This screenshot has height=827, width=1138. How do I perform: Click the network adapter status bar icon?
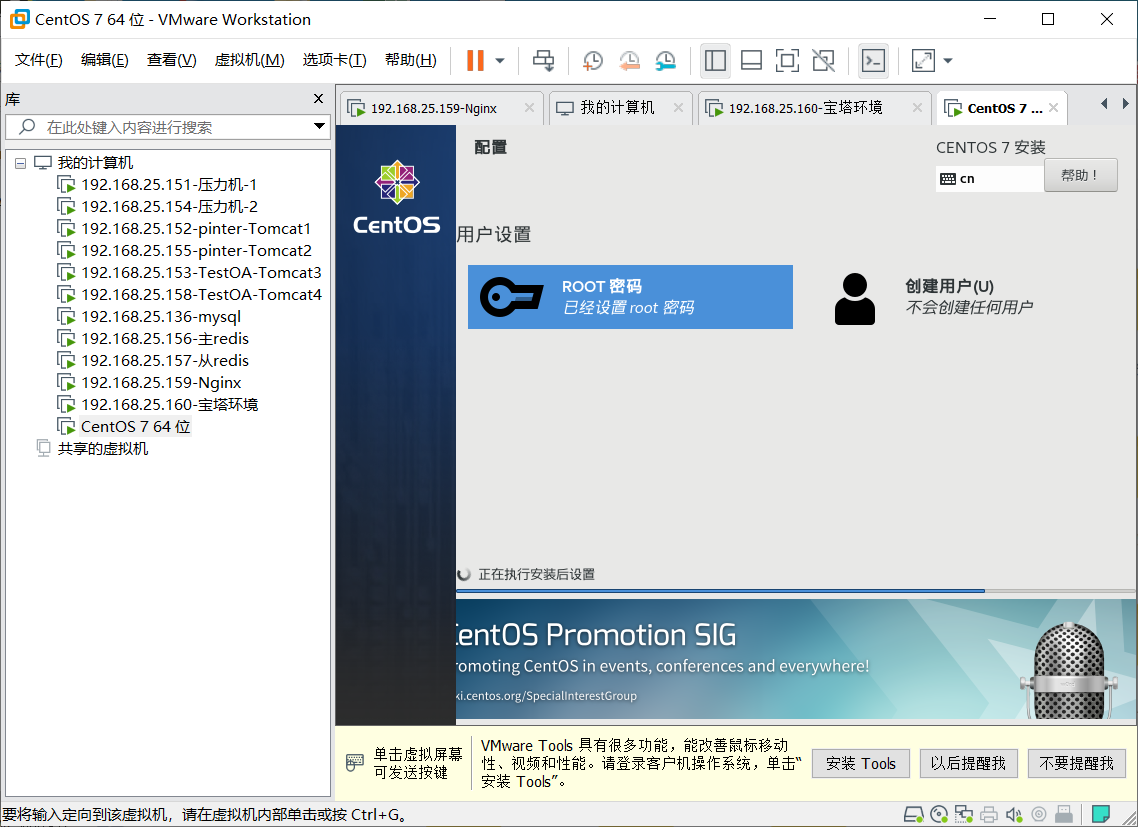click(964, 815)
